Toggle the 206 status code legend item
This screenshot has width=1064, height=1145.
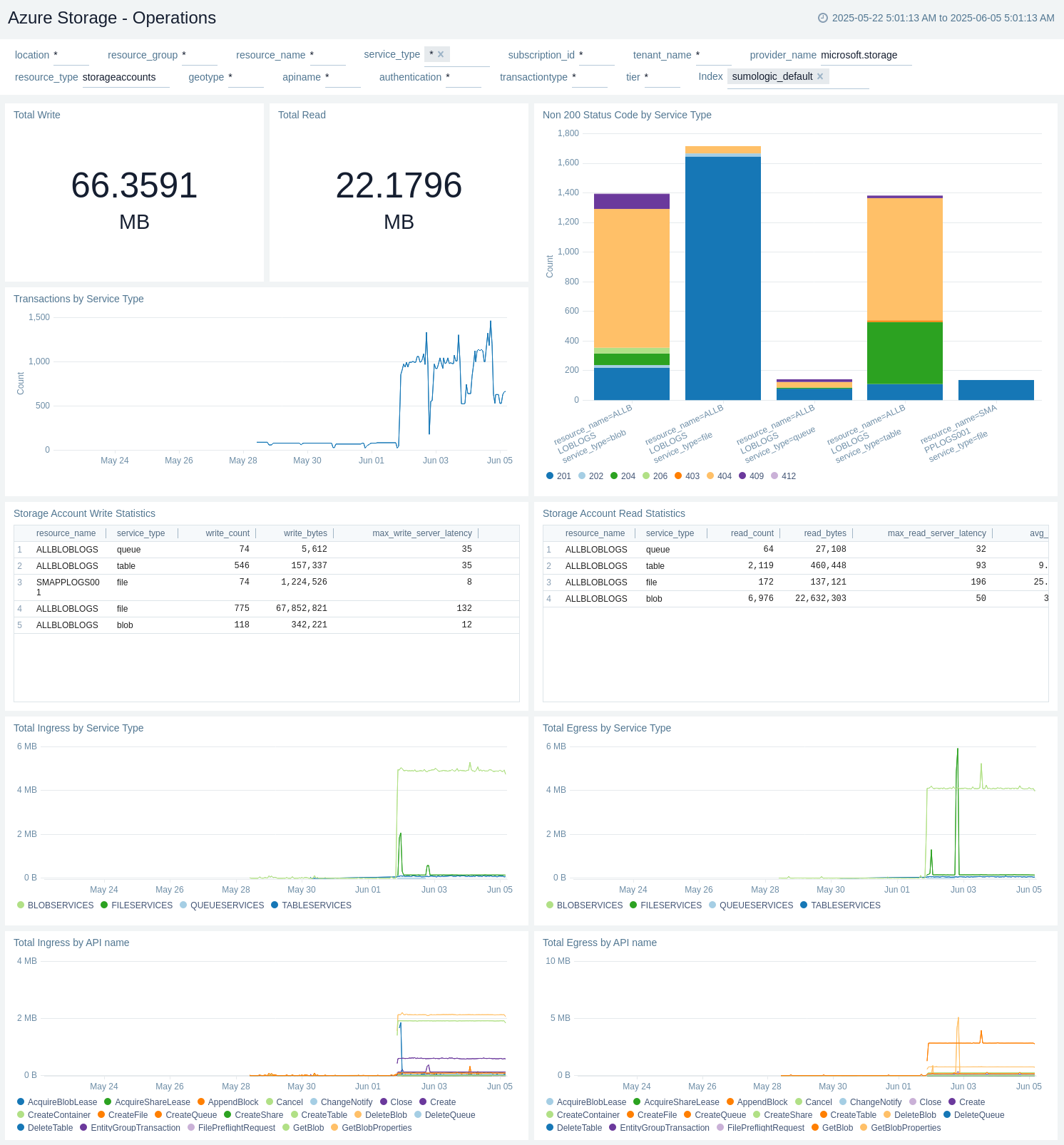pyautogui.click(x=655, y=476)
